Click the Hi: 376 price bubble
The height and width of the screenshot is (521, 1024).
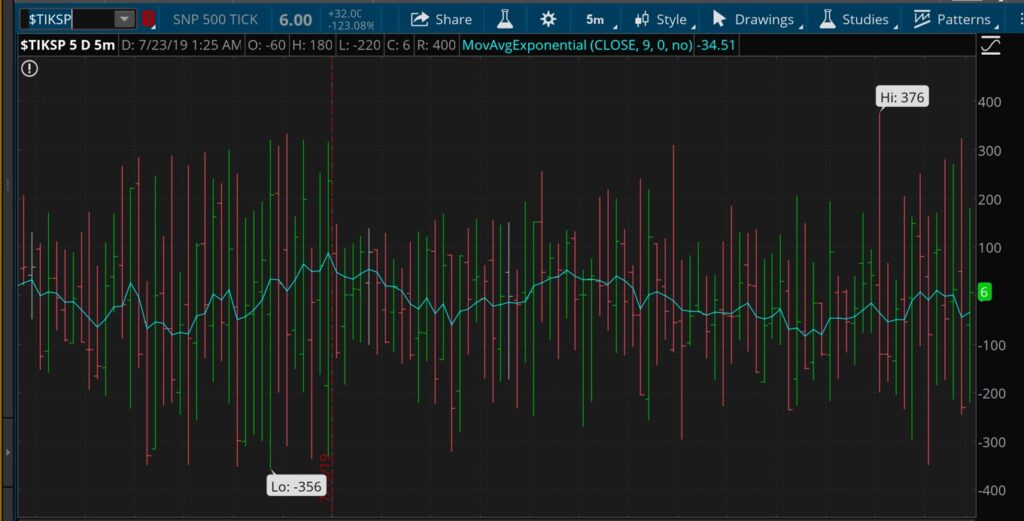pyautogui.click(x=901, y=96)
